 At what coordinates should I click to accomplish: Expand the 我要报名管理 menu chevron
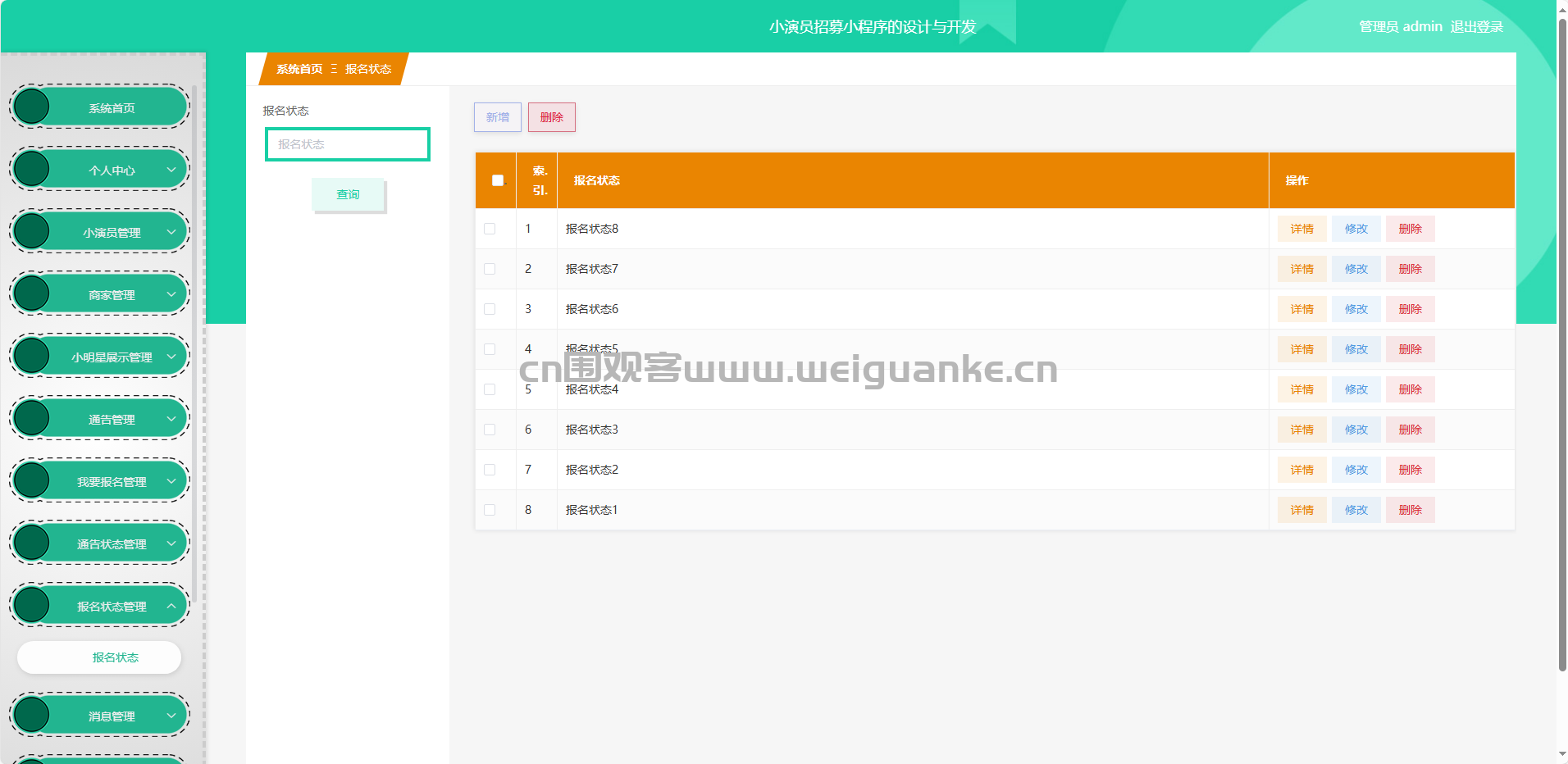pyautogui.click(x=171, y=481)
